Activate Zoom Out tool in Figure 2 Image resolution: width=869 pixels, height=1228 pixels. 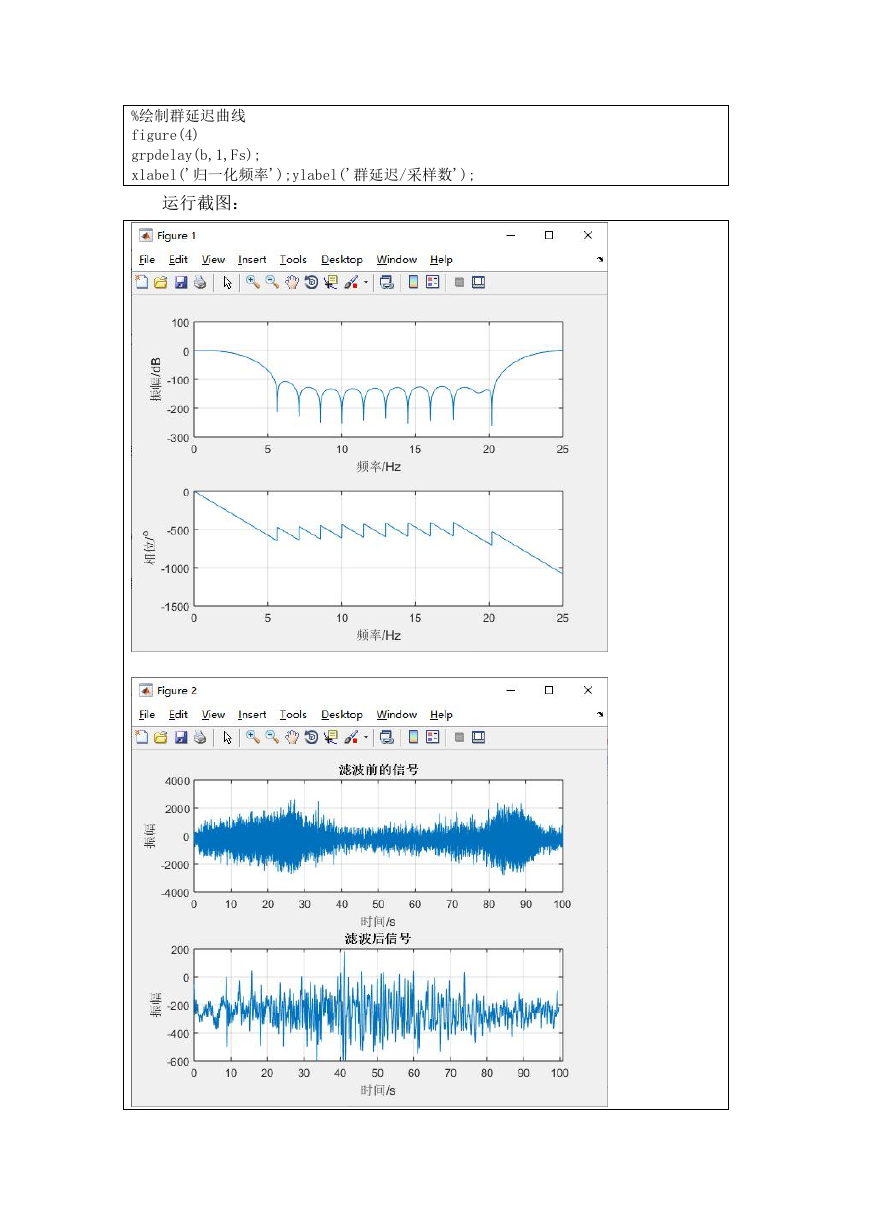(x=272, y=737)
